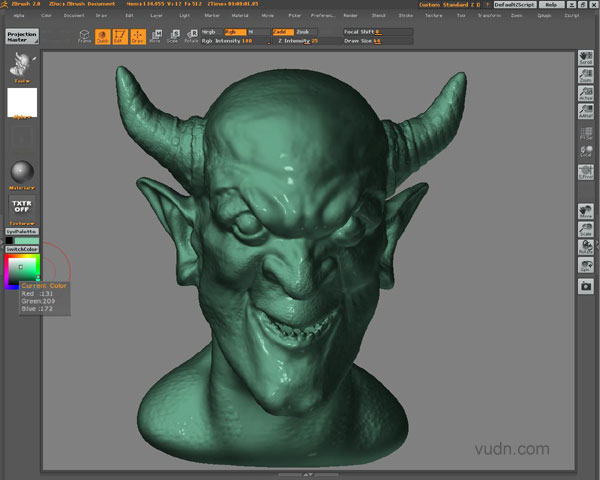Open the Alpha menu
The width and height of the screenshot is (600, 480).
click(x=19, y=16)
